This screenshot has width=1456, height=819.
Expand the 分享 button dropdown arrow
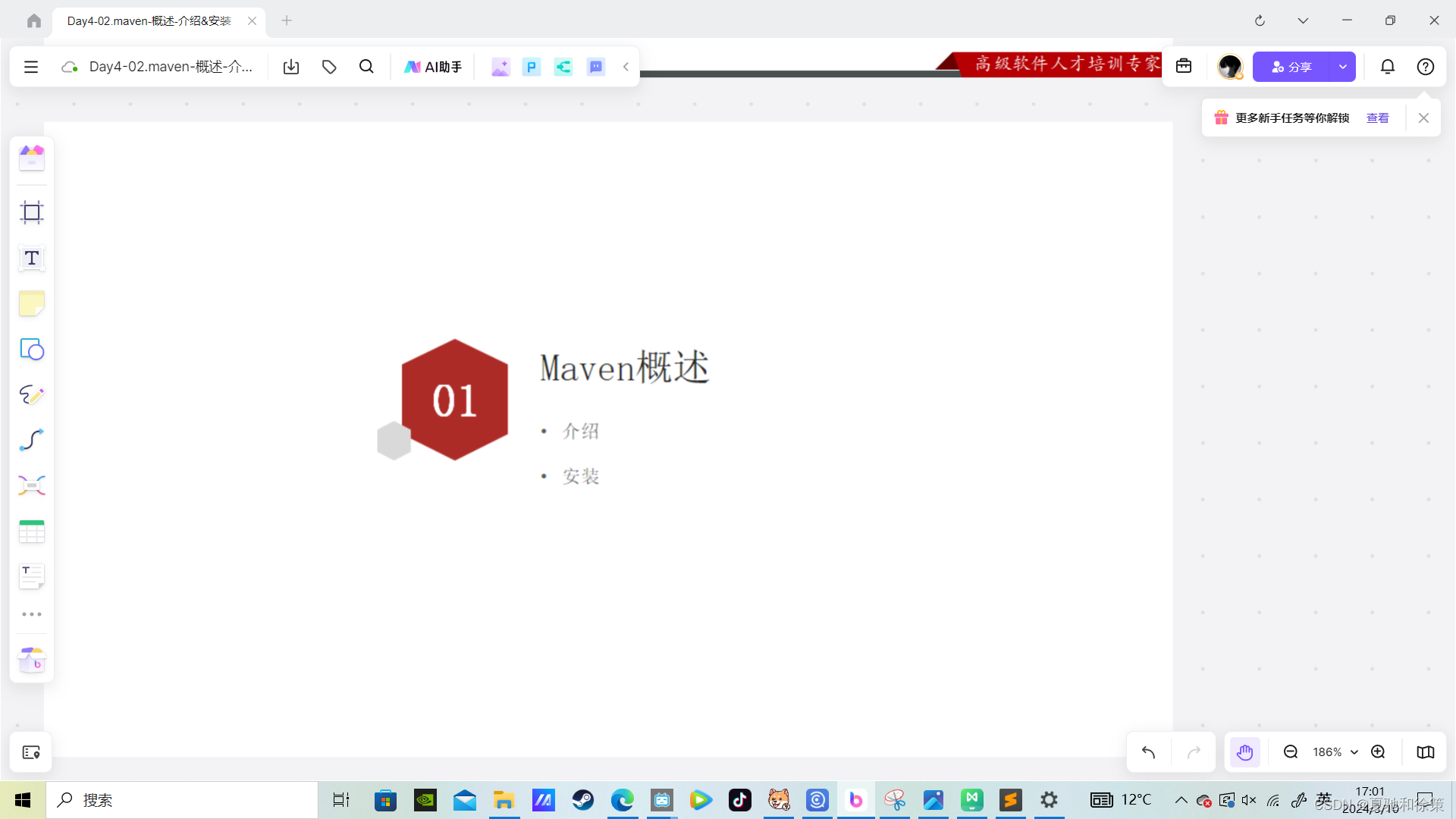coord(1343,67)
